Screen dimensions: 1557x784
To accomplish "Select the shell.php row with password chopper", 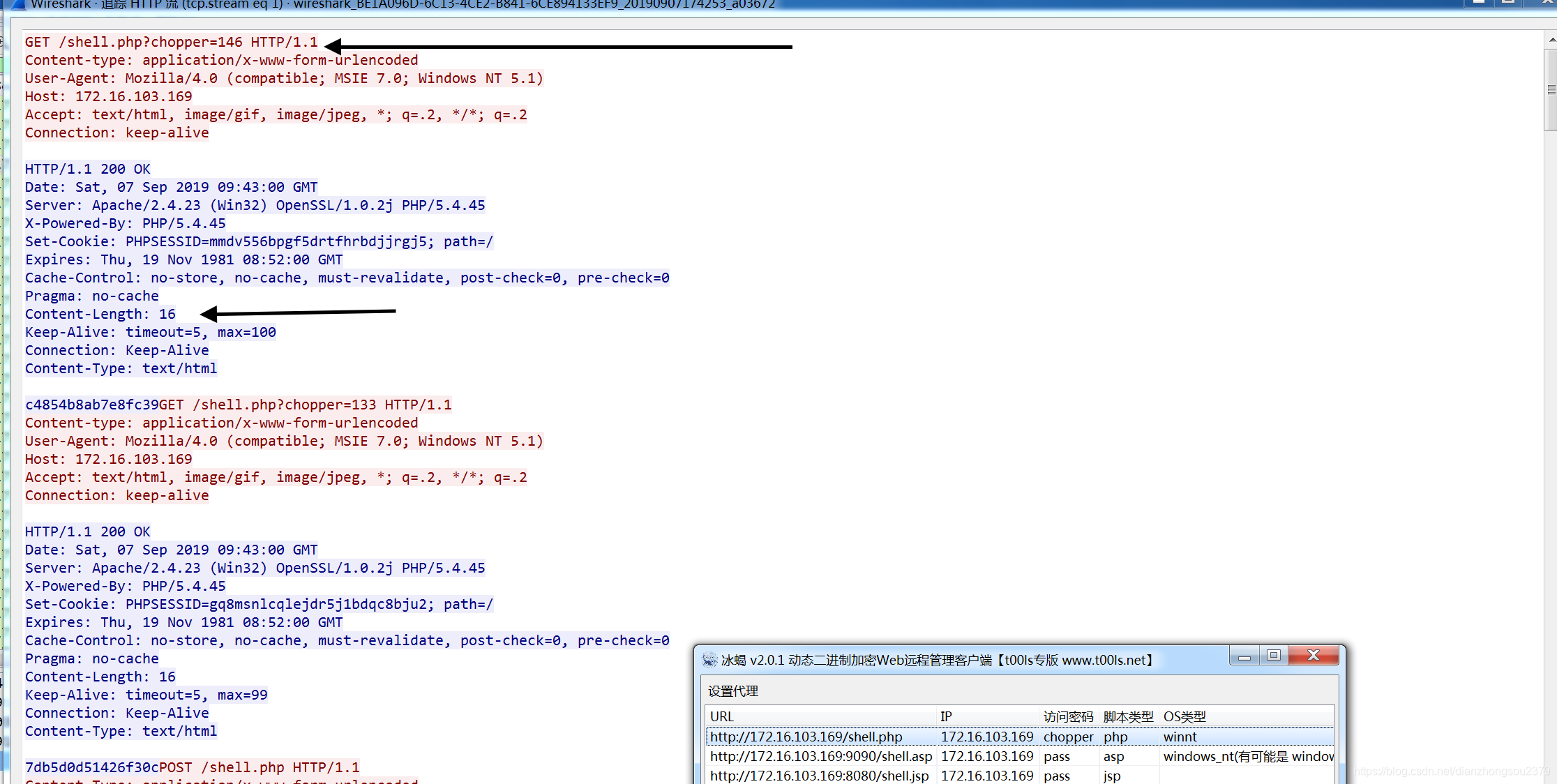I will click(x=806, y=737).
